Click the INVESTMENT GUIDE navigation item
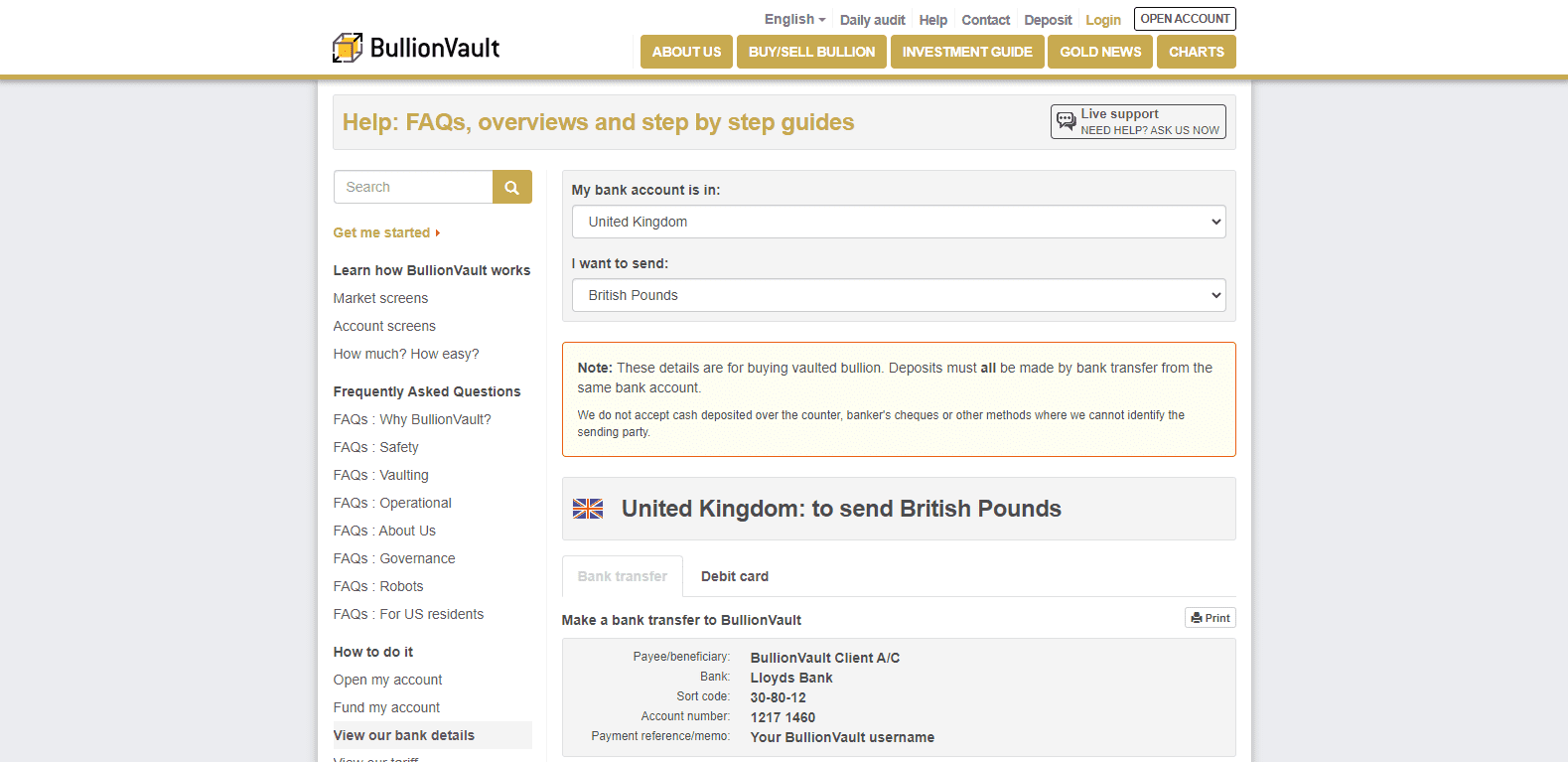This screenshot has width=1568, height=762. [x=966, y=51]
